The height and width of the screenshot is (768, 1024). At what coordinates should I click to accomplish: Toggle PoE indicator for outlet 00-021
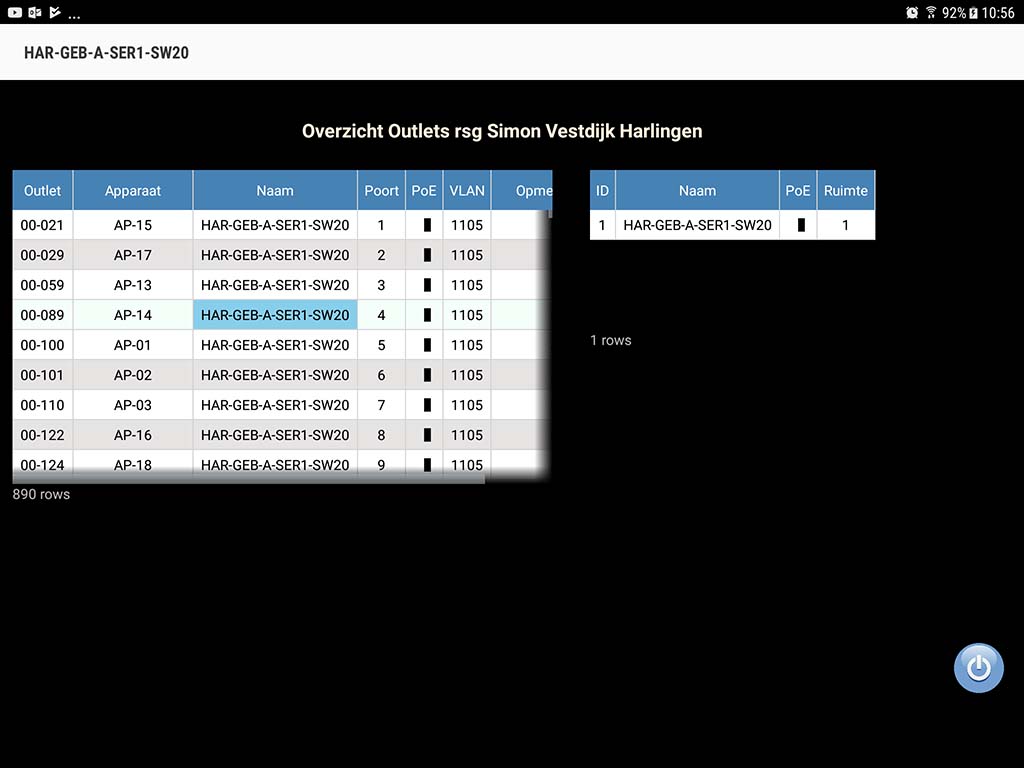(x=427, y=225)
